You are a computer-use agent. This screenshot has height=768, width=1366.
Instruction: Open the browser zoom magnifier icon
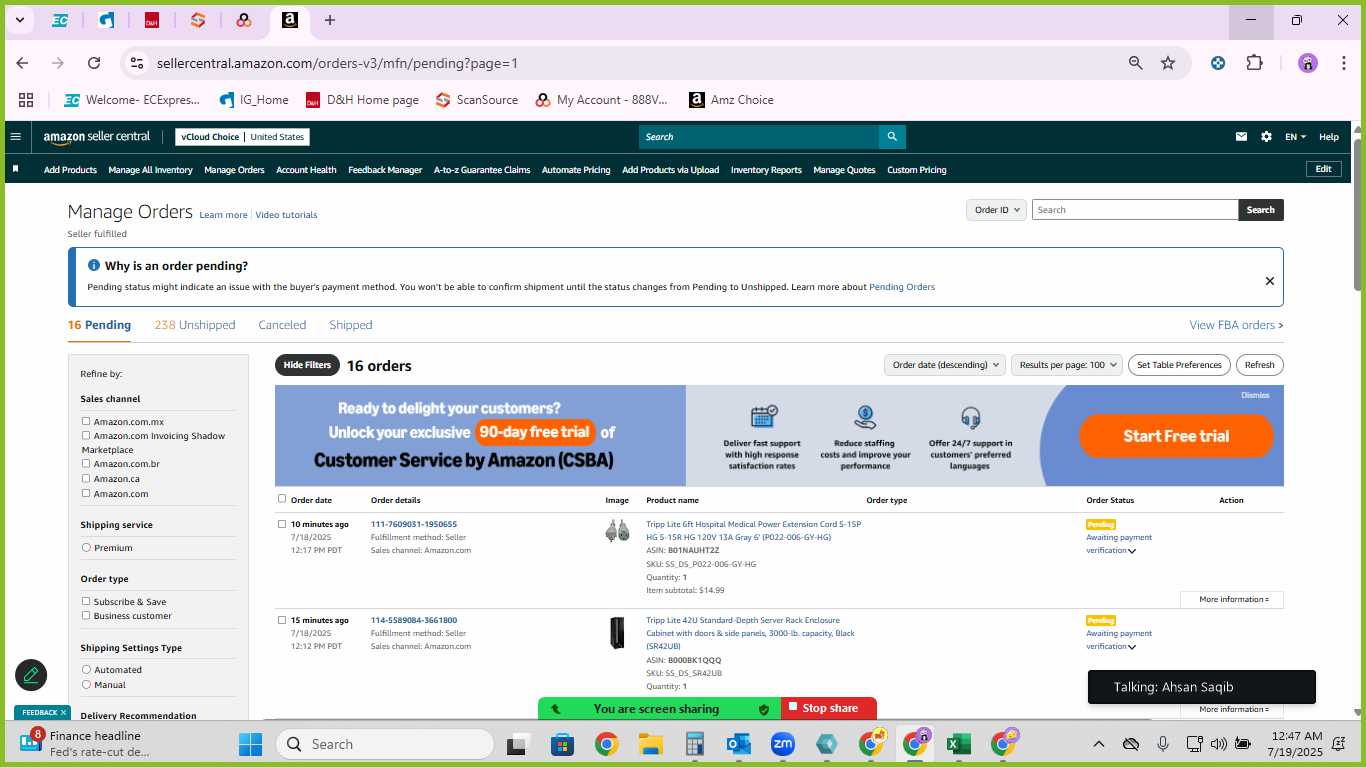1135,63
